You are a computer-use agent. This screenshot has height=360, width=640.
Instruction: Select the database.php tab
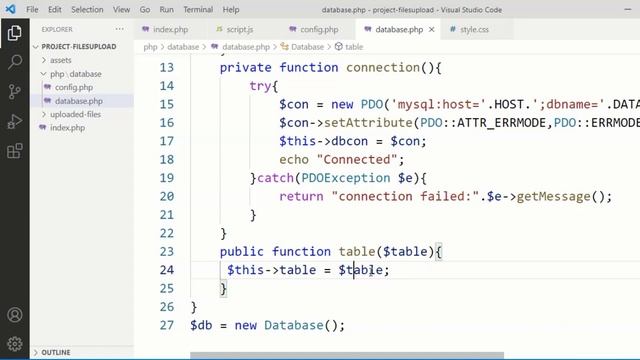[399, 29]
